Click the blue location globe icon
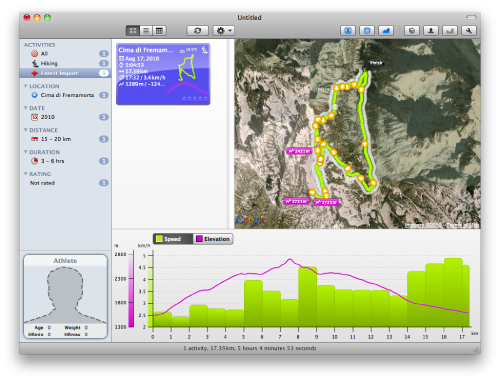Screen dimensions: 500x381 click(x=34, y=95)
